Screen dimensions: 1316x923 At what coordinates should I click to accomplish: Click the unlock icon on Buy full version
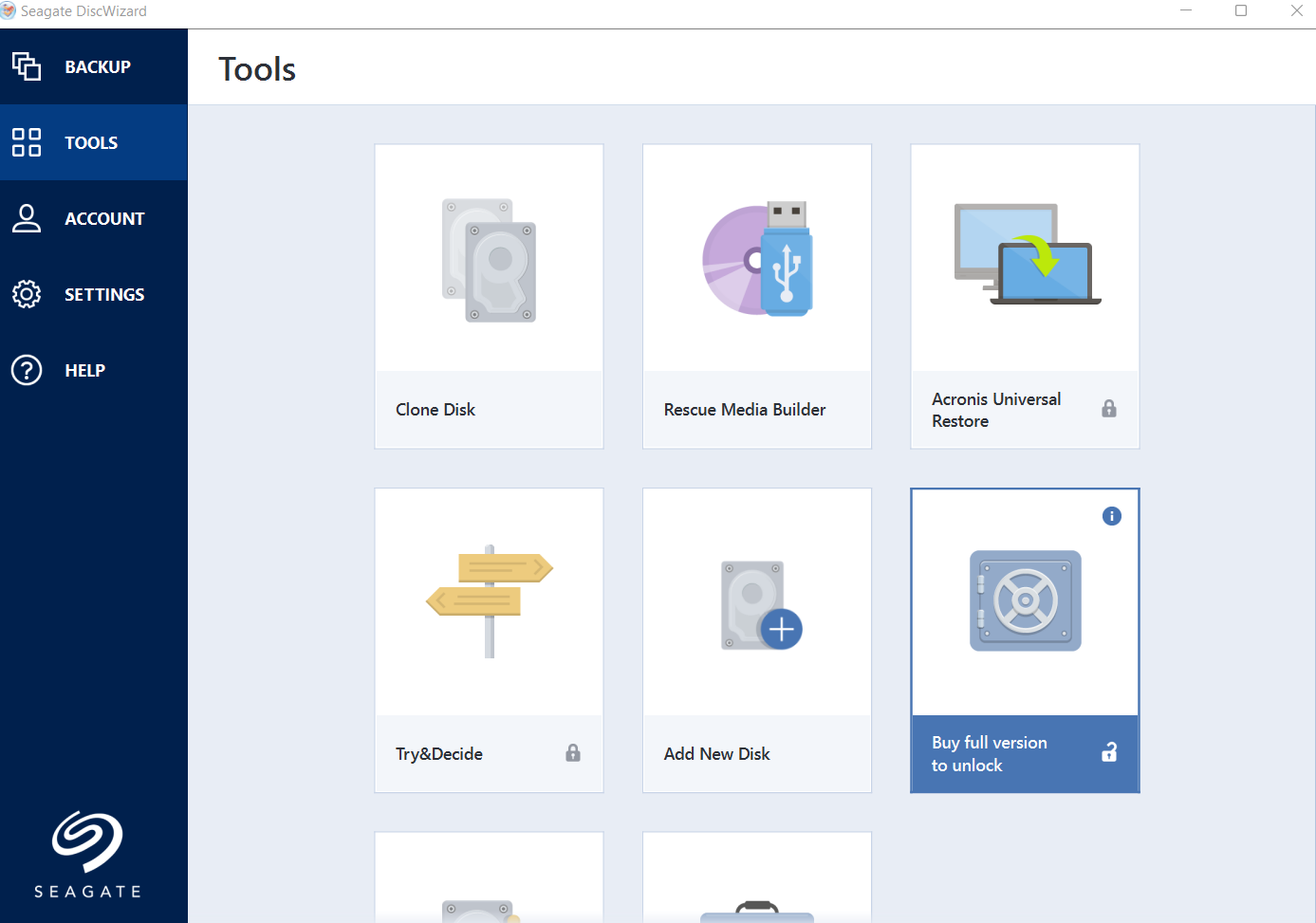pos(1109,752)
